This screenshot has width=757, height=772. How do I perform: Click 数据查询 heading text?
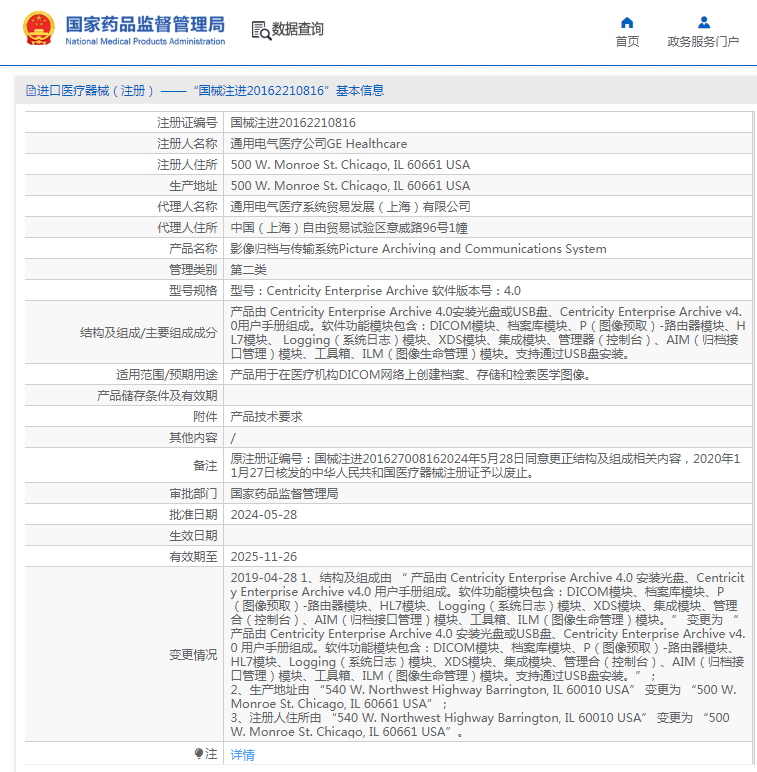coord(298,29)
